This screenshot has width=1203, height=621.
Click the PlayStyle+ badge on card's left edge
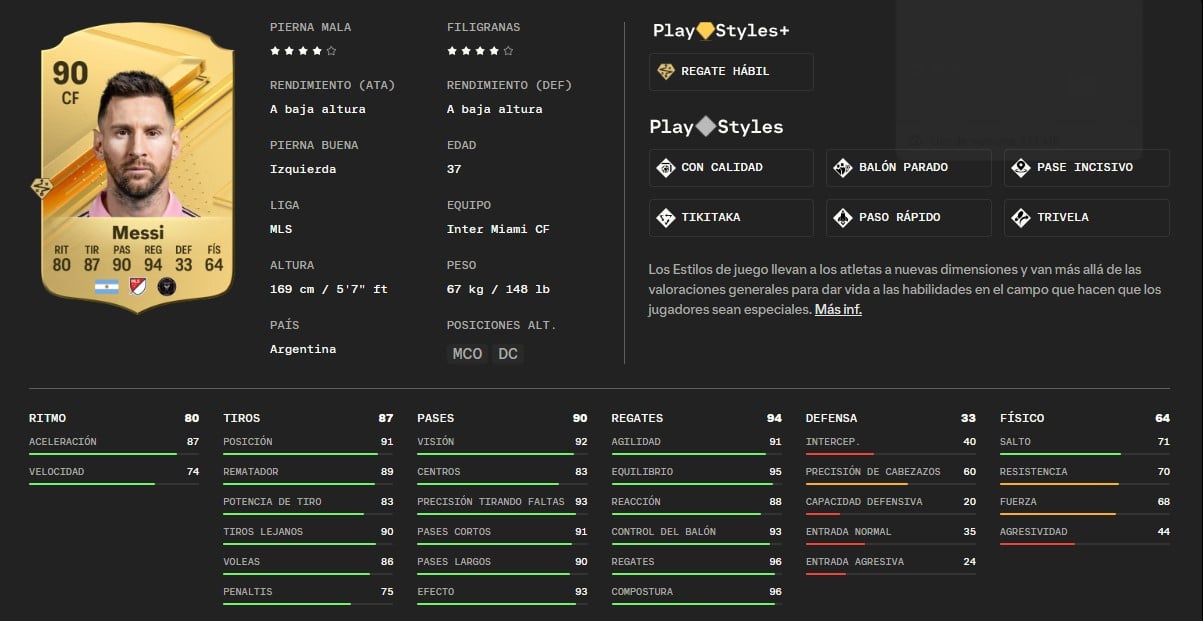pyautogui.click(x=43, y=187)
